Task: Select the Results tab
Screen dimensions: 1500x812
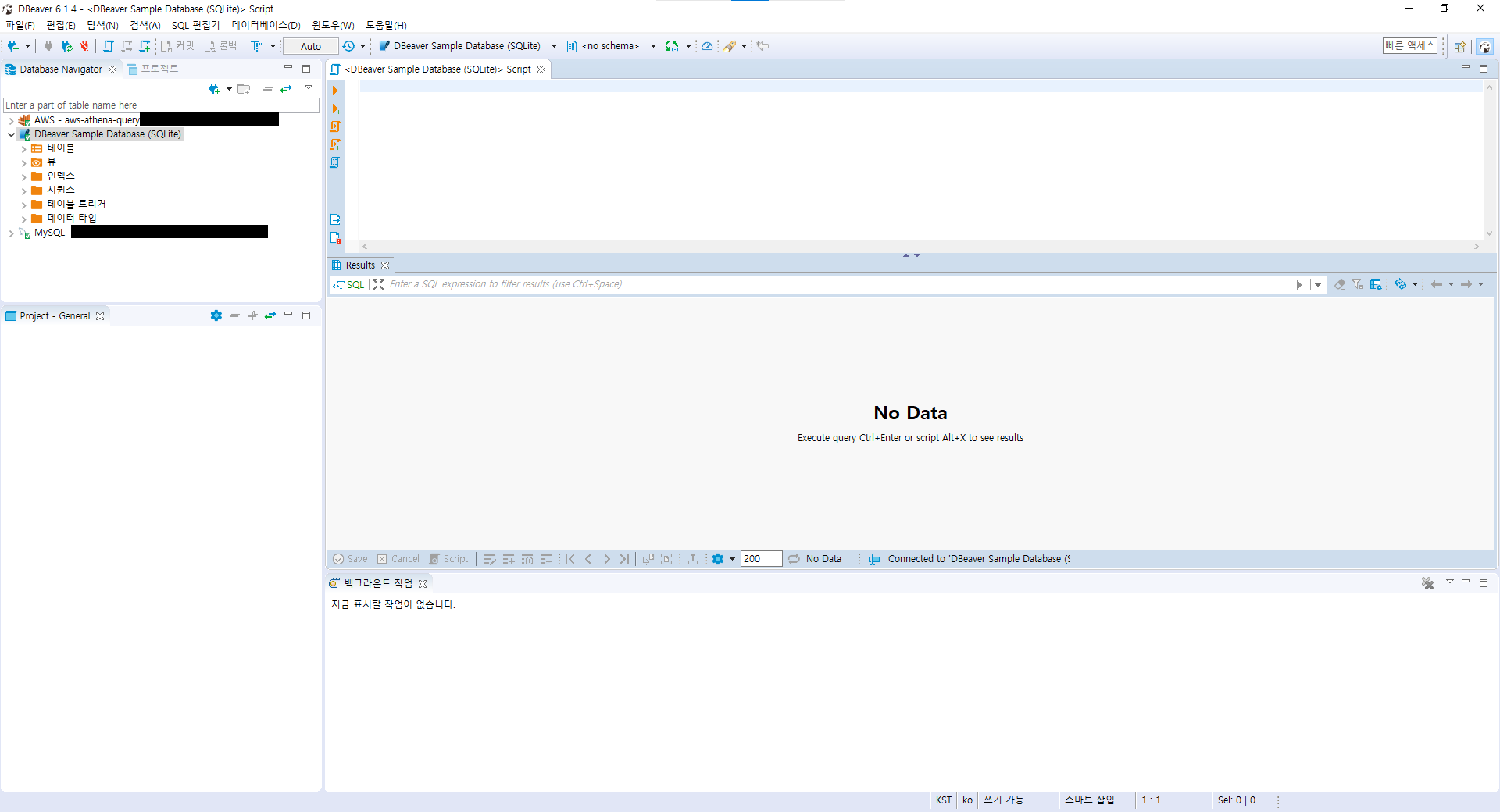Action: click(360, 265)
